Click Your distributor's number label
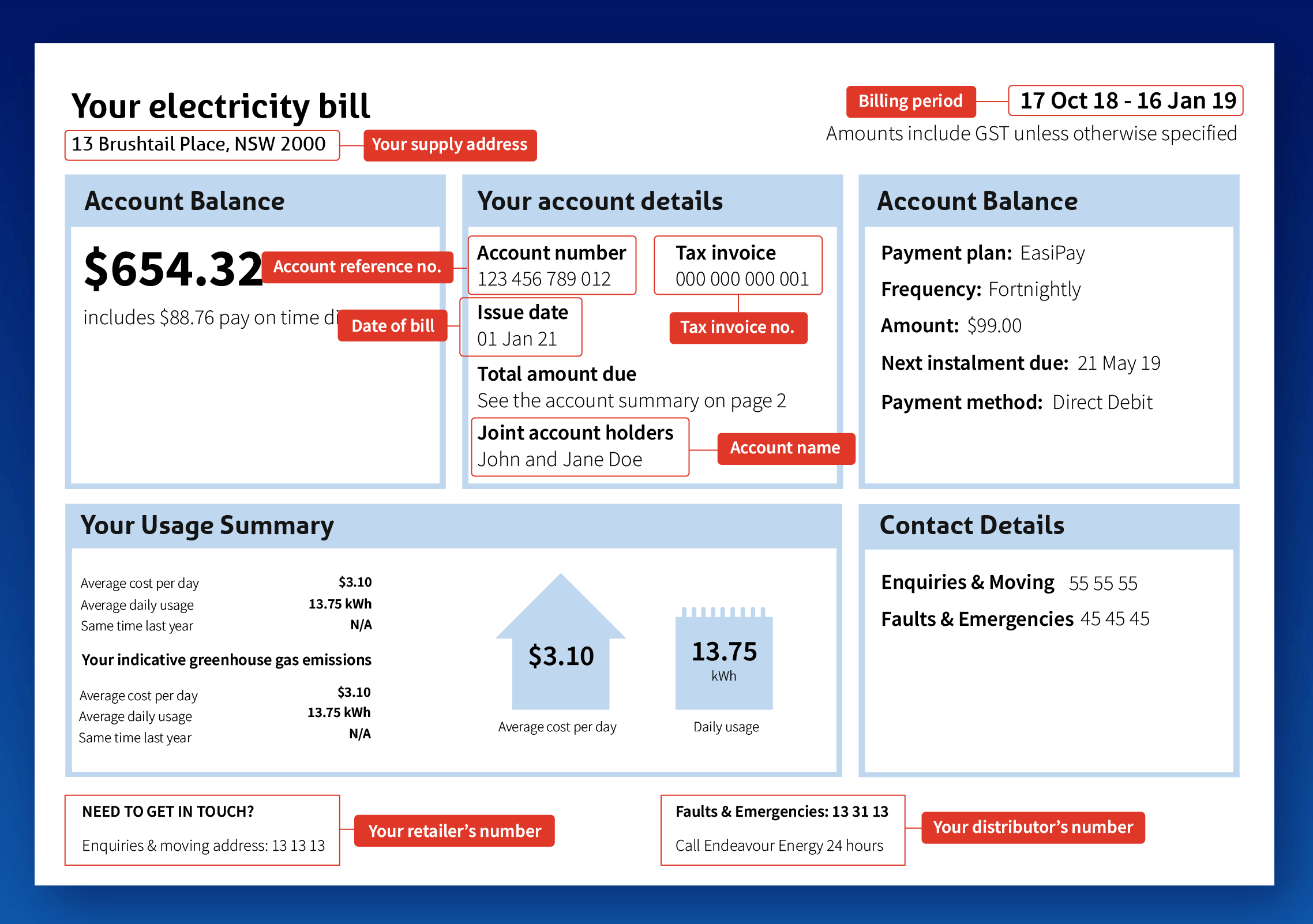 point(1033,827)
